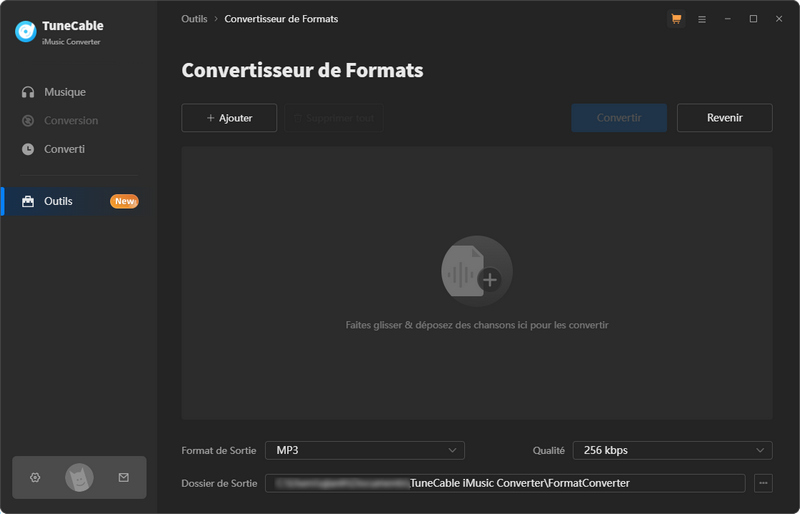
Task: Click the Revenir button
Action: tap(724, 118)
